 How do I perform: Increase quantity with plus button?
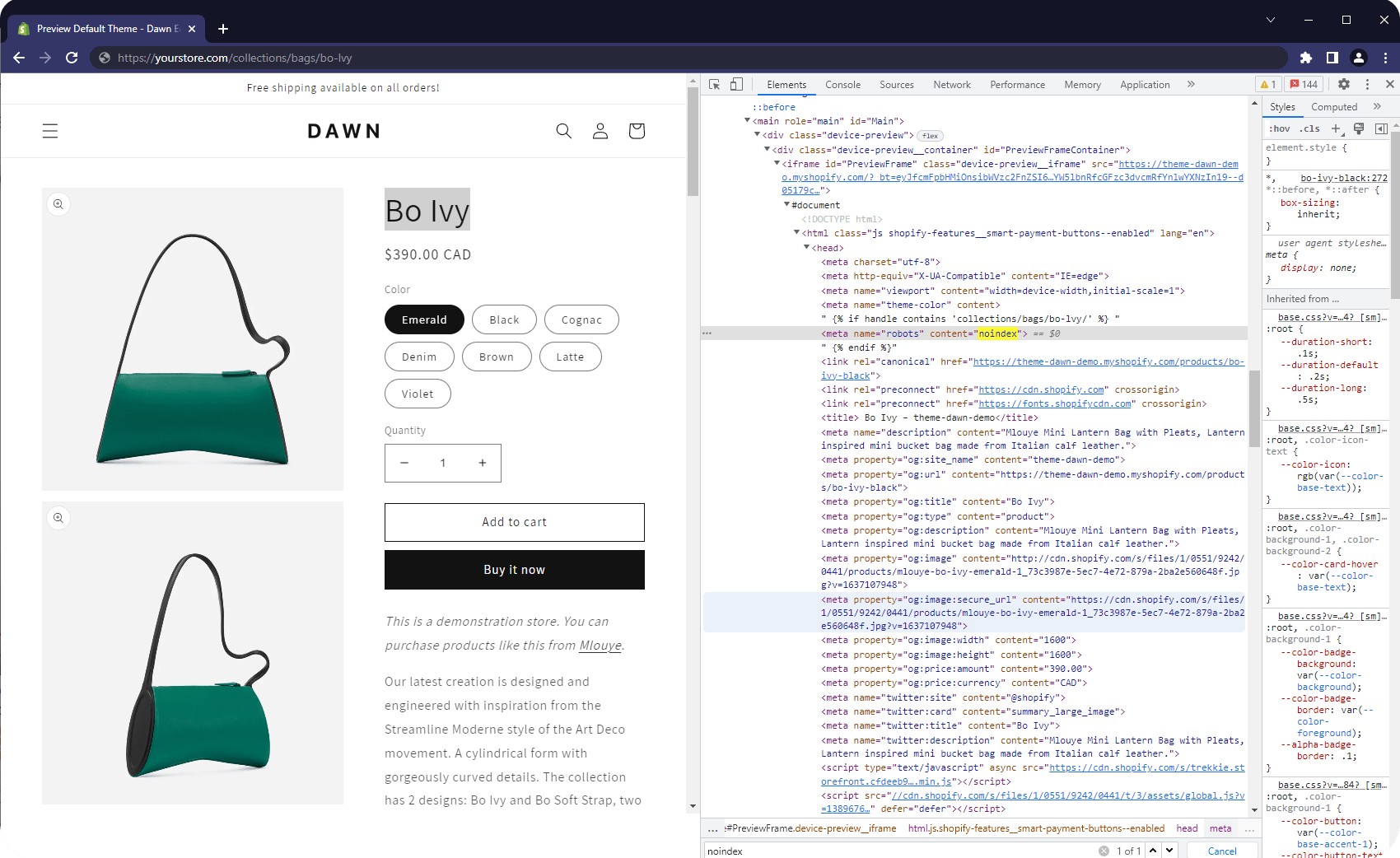(483, 463)
